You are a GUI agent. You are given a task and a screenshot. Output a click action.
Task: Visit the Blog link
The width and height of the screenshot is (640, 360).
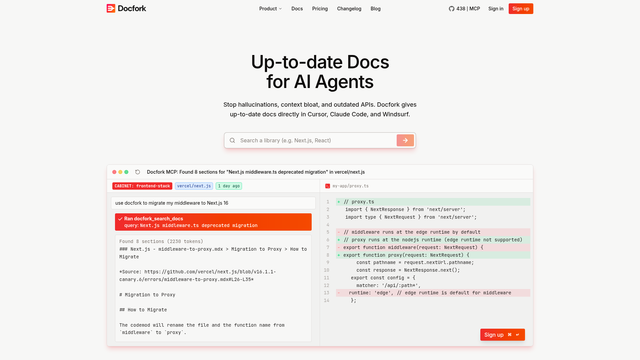point(376,9)
